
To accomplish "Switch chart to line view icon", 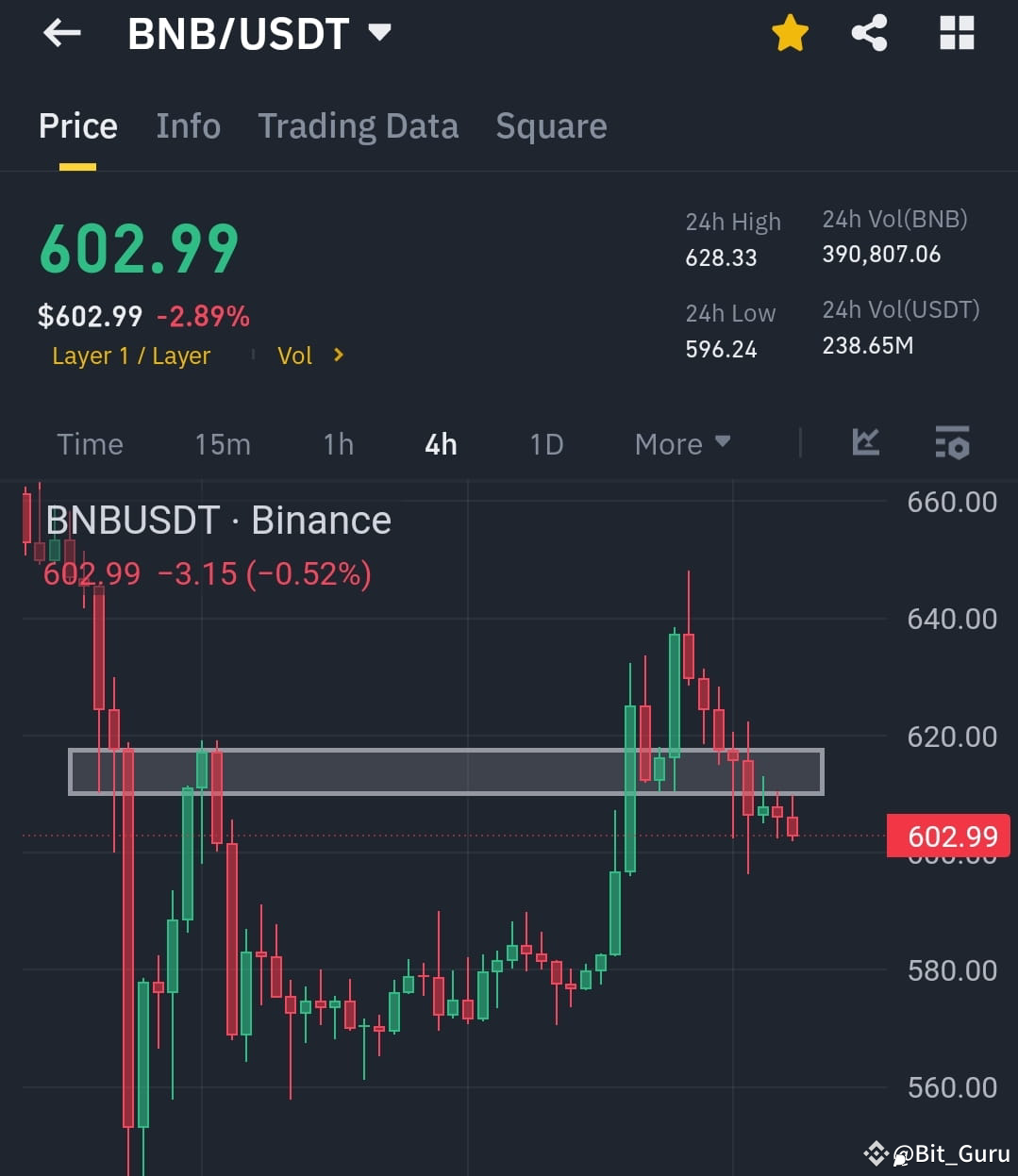I will [x=865, y=443].
